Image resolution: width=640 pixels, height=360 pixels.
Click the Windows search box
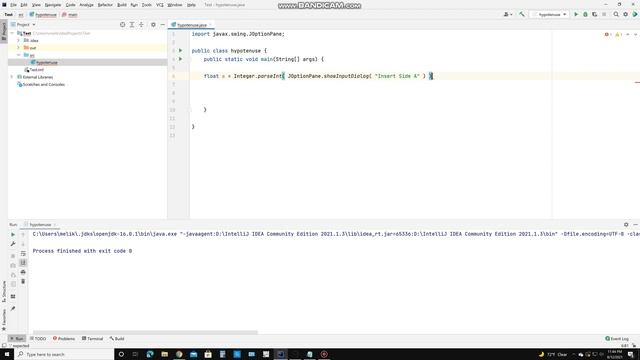click(64, 354)
